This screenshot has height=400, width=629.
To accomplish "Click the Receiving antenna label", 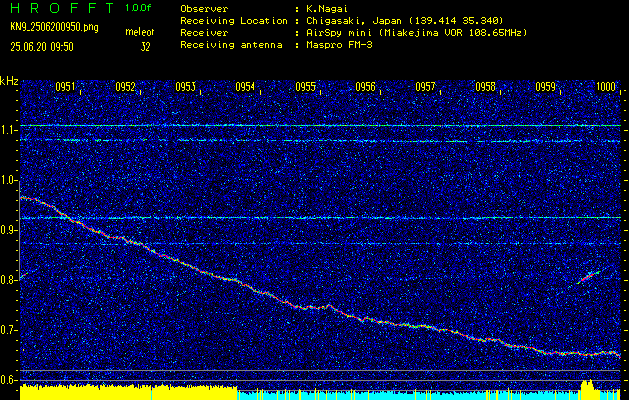I will click(231, 45).
